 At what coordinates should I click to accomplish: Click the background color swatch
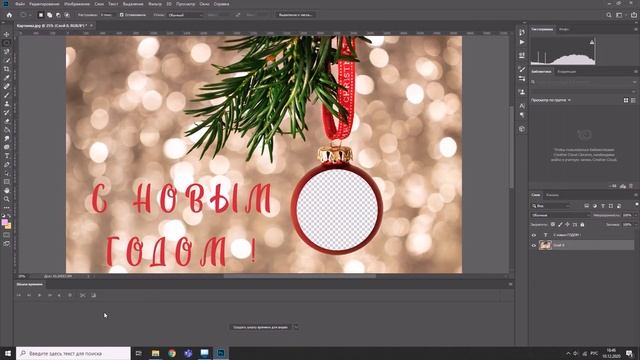point(8,226)
